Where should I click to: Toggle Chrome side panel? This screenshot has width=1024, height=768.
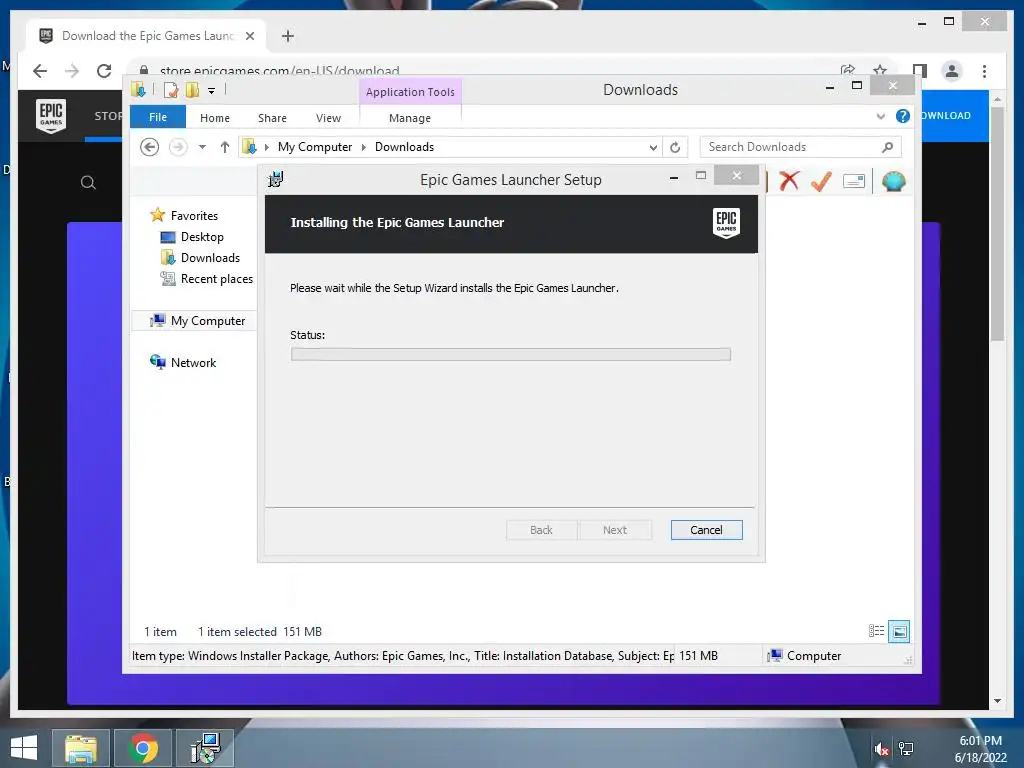point(920,71)
